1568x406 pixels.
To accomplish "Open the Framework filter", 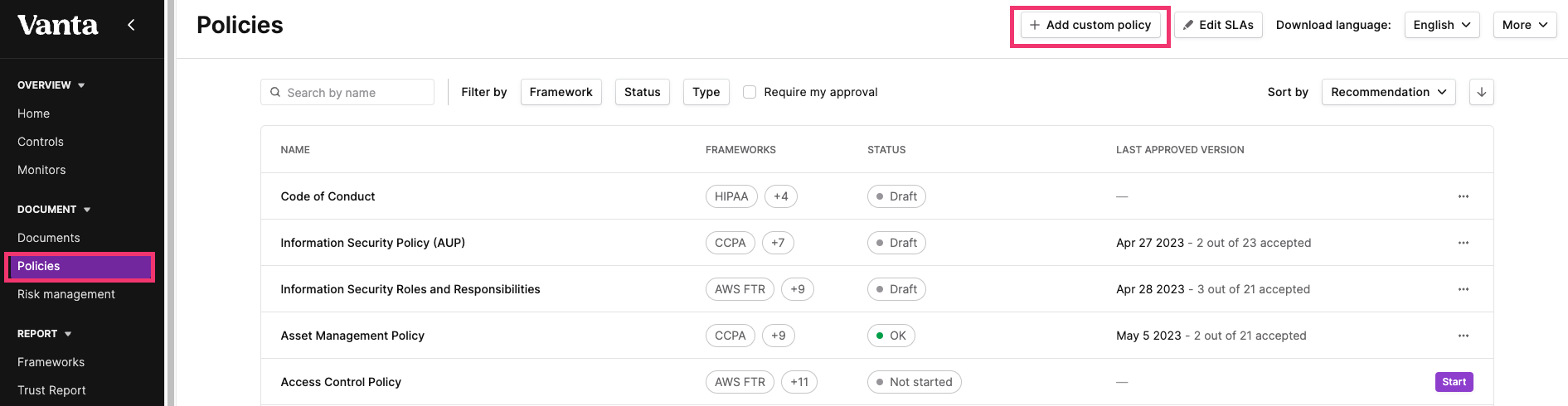I will [x=561, y=92].
